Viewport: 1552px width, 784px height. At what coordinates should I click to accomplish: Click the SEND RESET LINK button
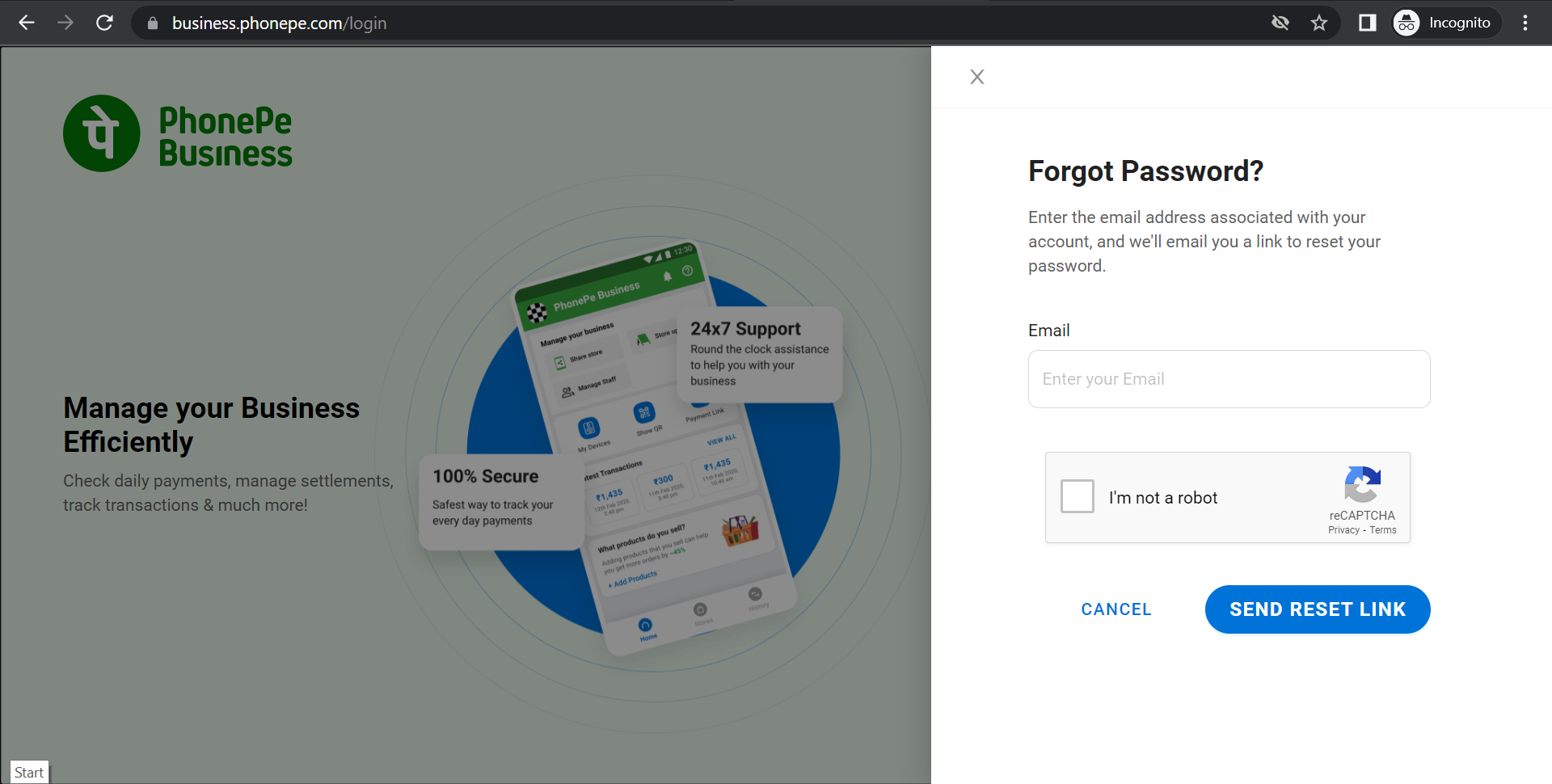[x=1318, y=609]
